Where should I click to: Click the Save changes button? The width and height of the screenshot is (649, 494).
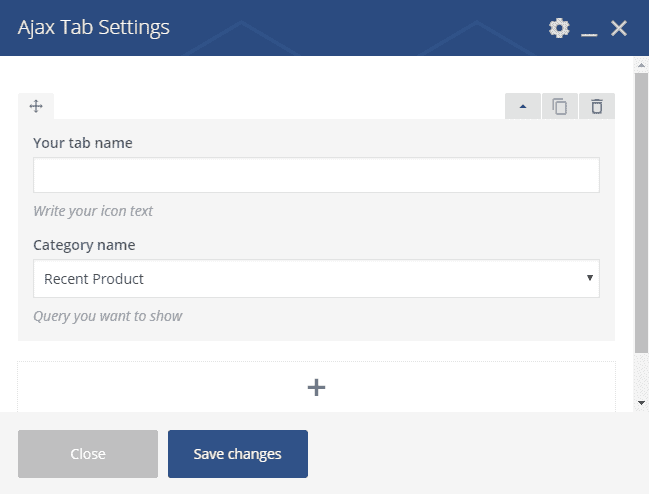237,454
